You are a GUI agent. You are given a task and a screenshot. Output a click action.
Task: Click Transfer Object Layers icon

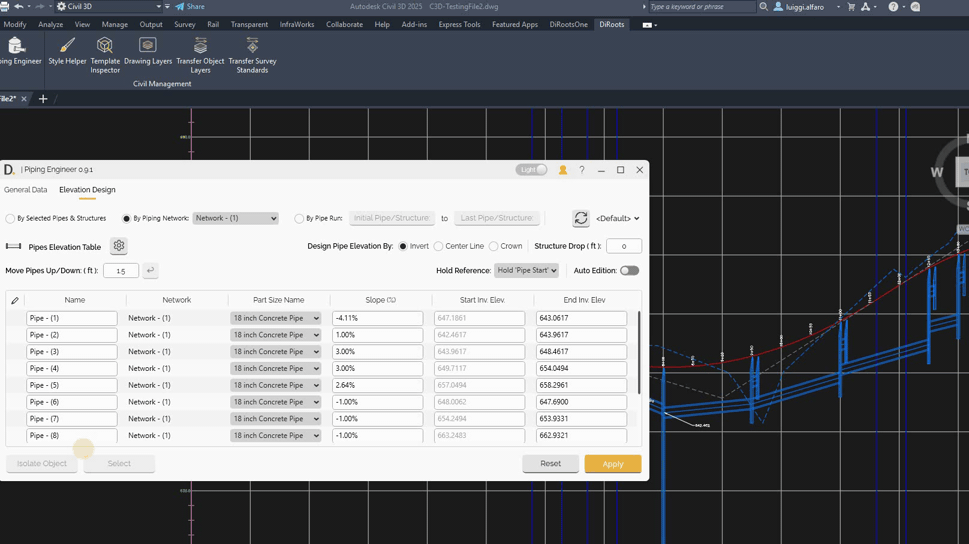pos(200,52)
